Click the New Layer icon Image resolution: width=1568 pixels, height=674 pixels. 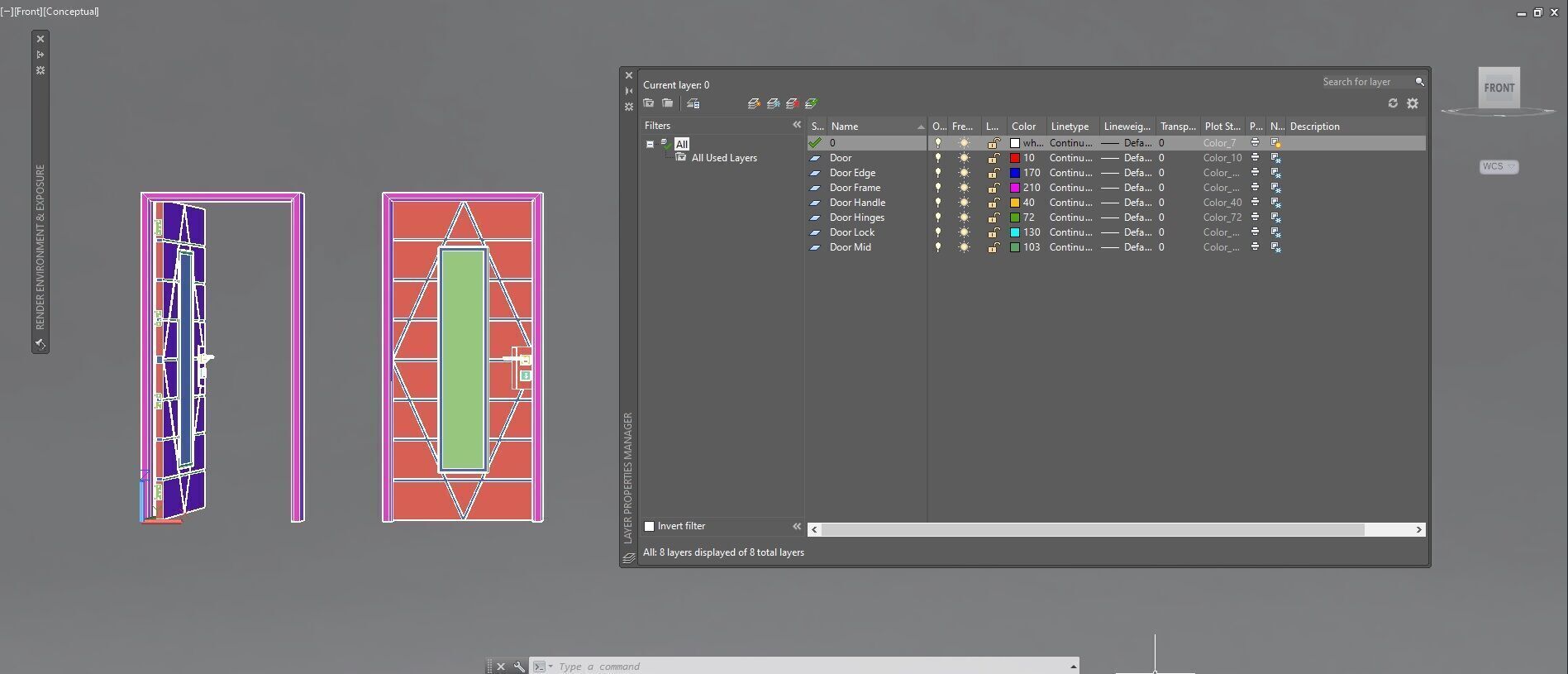coord(754,103)
